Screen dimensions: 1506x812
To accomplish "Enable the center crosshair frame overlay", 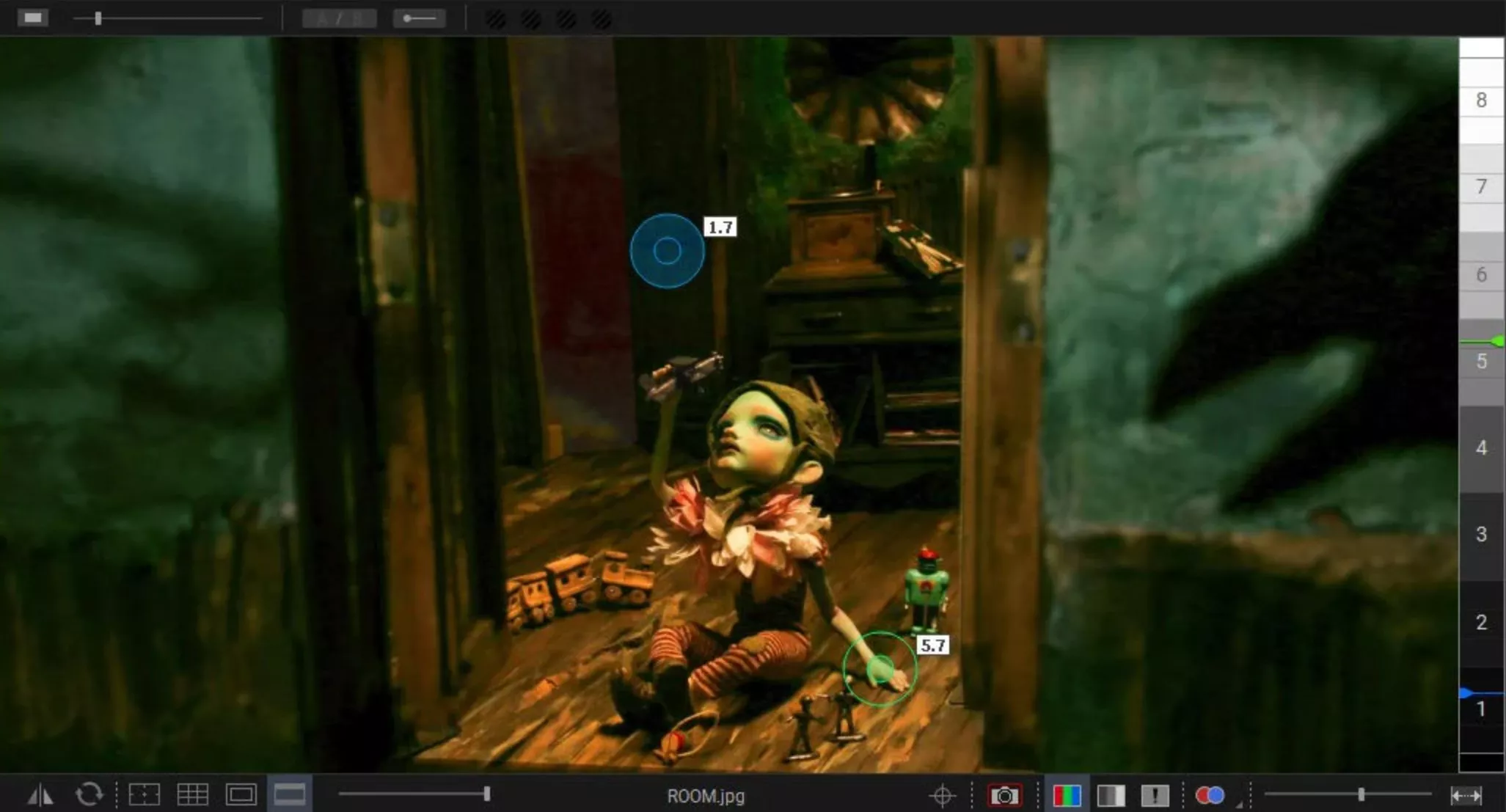I will [x=145, y=794].
